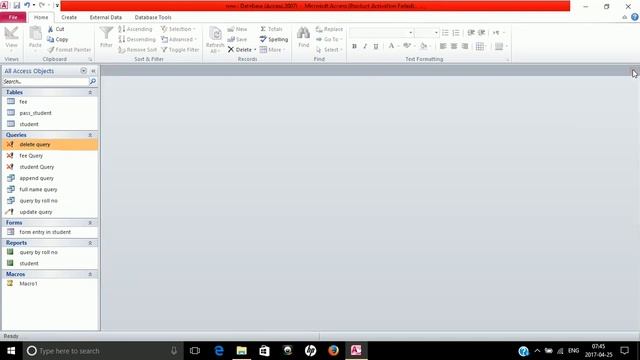Click the Save icon in quick access toolbar

click(17, 6)
